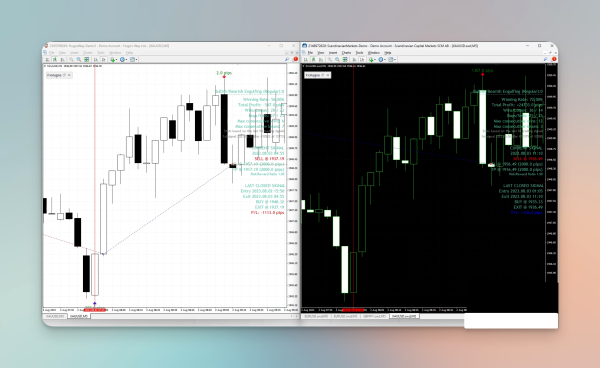Viewport: 600px width, 368px height.
Task: Click the chart shift icon in right window toolbar
Action: click(362, 60)
